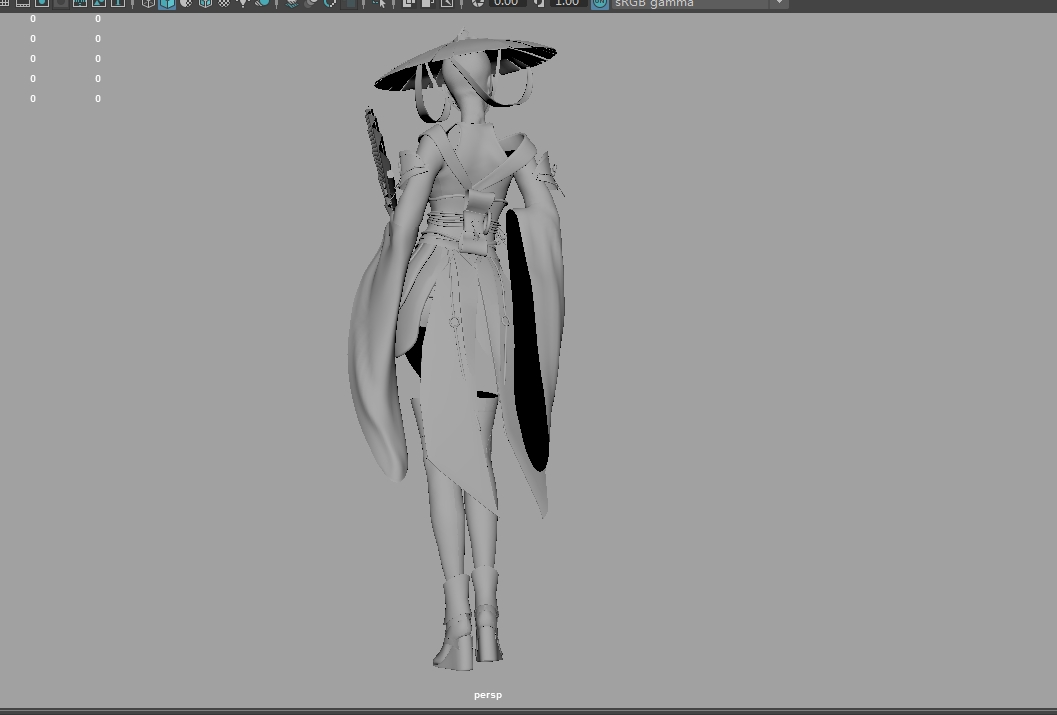Click the smooth shade all icon
This screenshot has height=715, width=1057.
[166, 4]
